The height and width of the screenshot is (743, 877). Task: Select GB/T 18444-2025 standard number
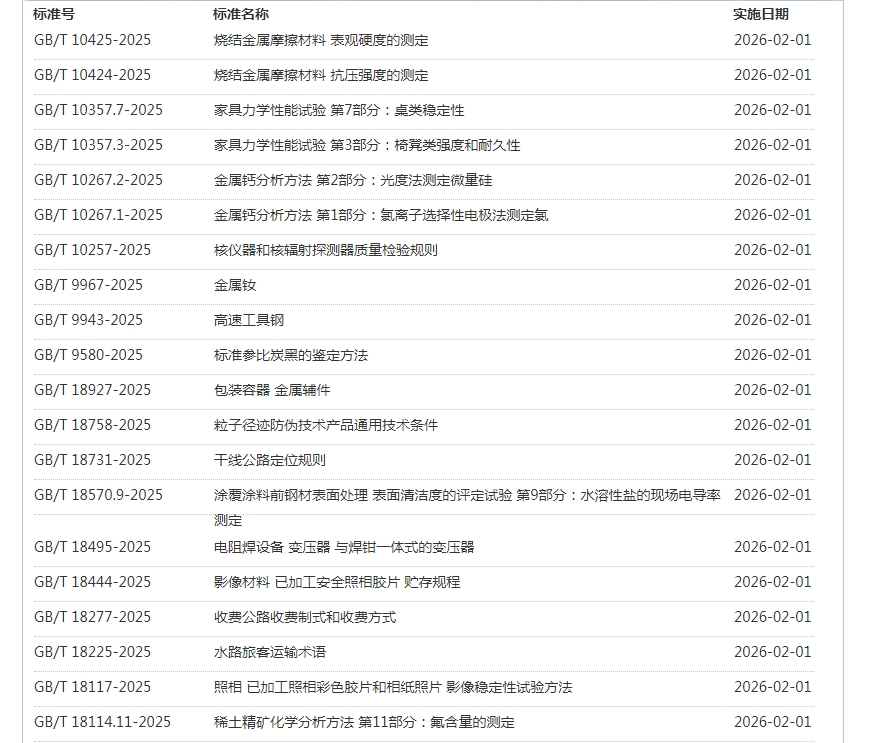[x=92, y=582]
